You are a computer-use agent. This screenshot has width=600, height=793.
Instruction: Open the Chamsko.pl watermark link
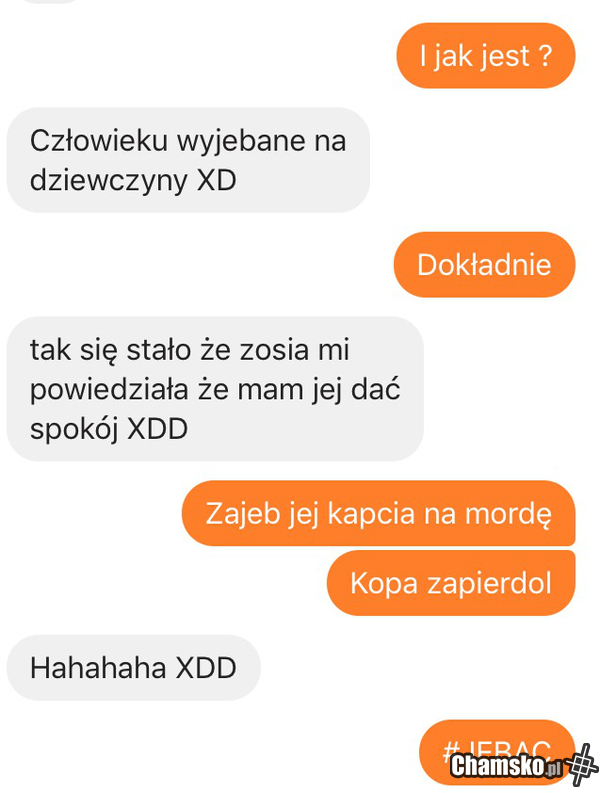point(506,765)
